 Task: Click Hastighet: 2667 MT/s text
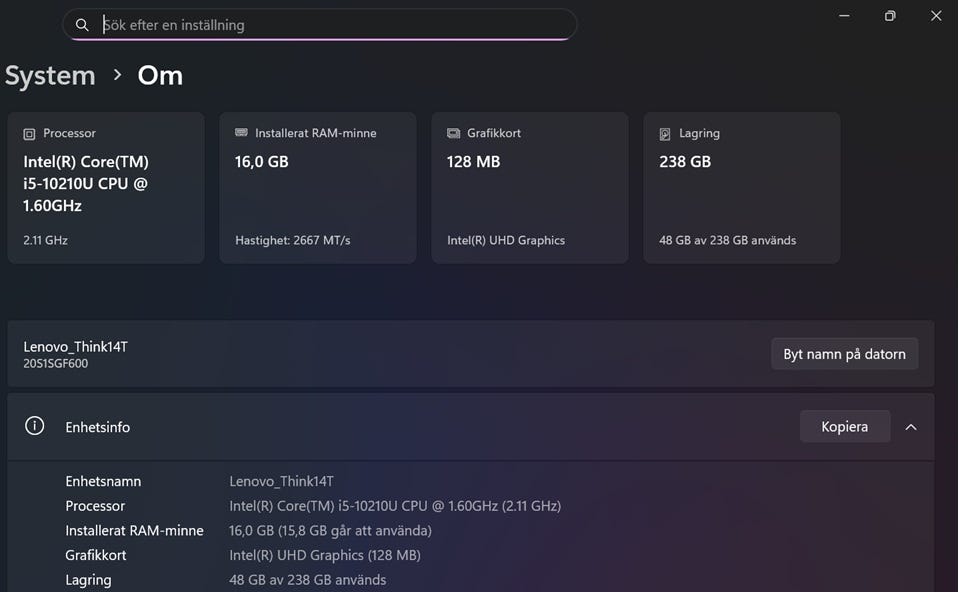[293, 240]
